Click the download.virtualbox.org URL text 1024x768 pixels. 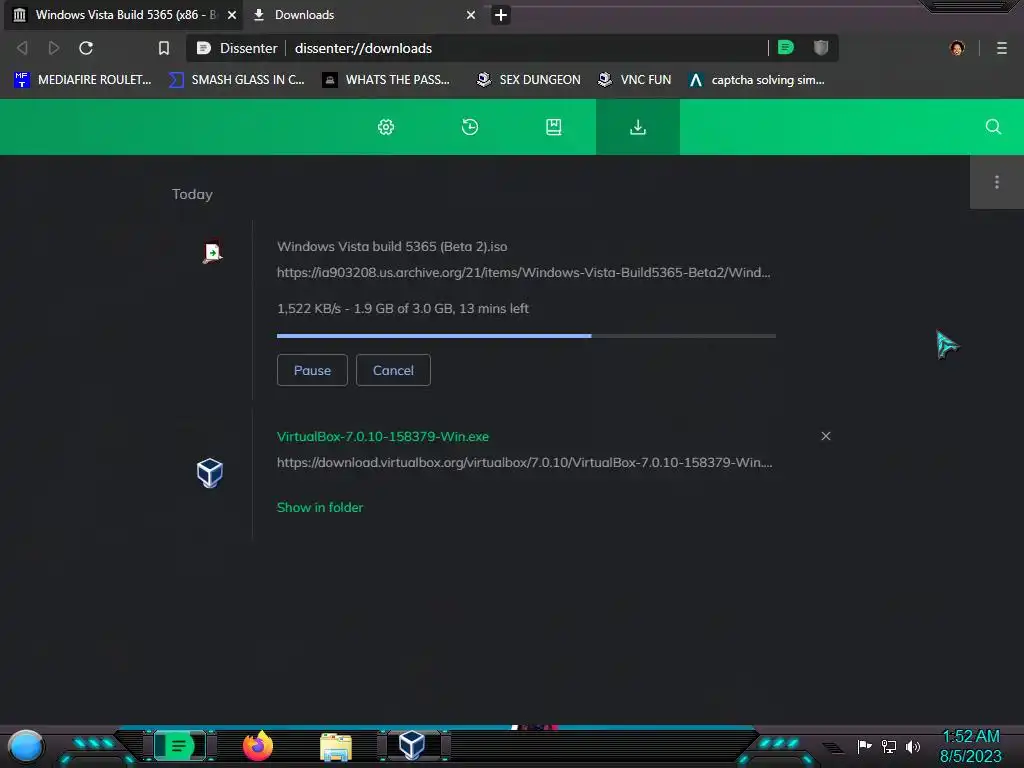click(524, 462)
